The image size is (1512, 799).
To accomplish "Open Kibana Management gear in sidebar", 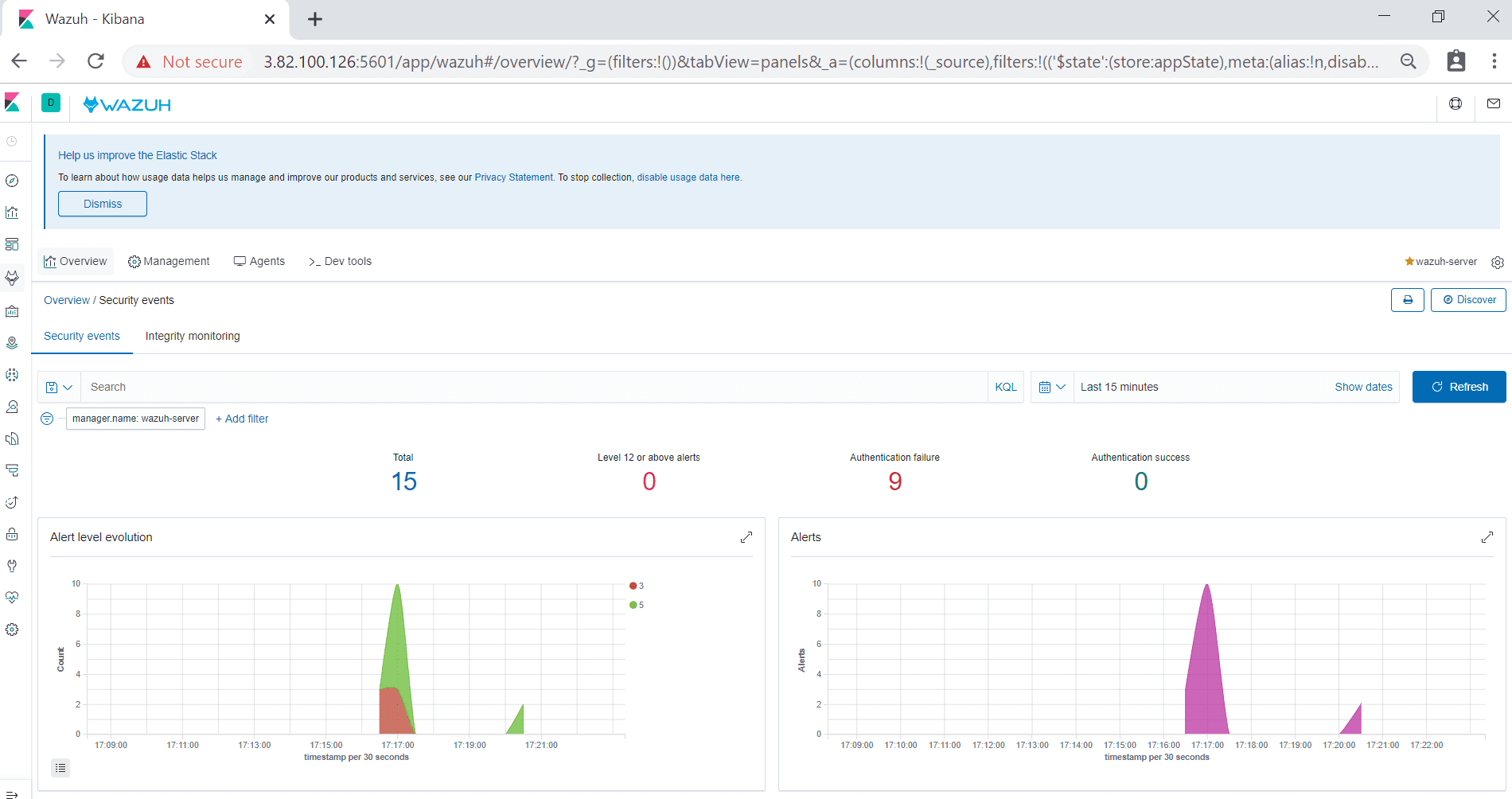I will point(12,629).
